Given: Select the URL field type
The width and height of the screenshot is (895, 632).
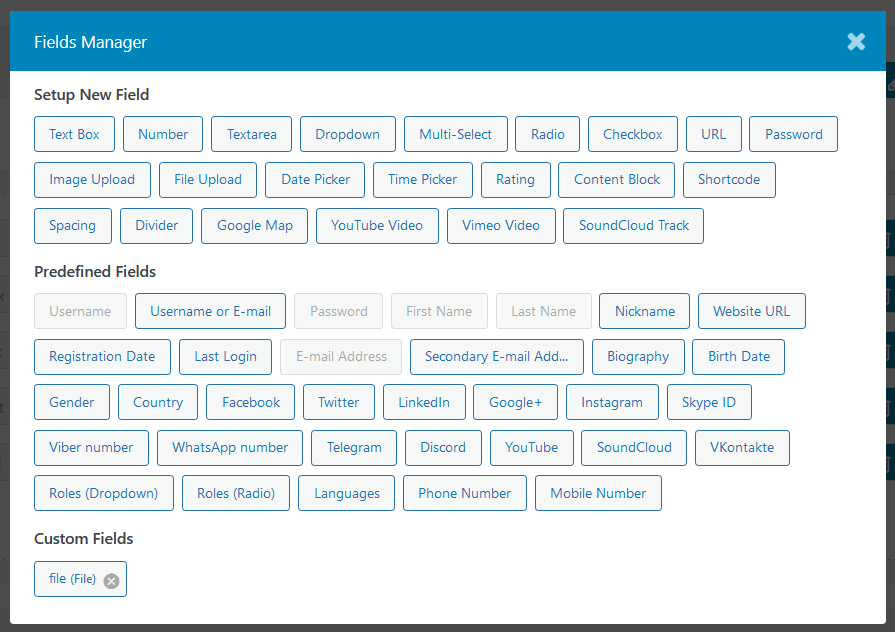Looking at the screenshot, I should 713,134.
